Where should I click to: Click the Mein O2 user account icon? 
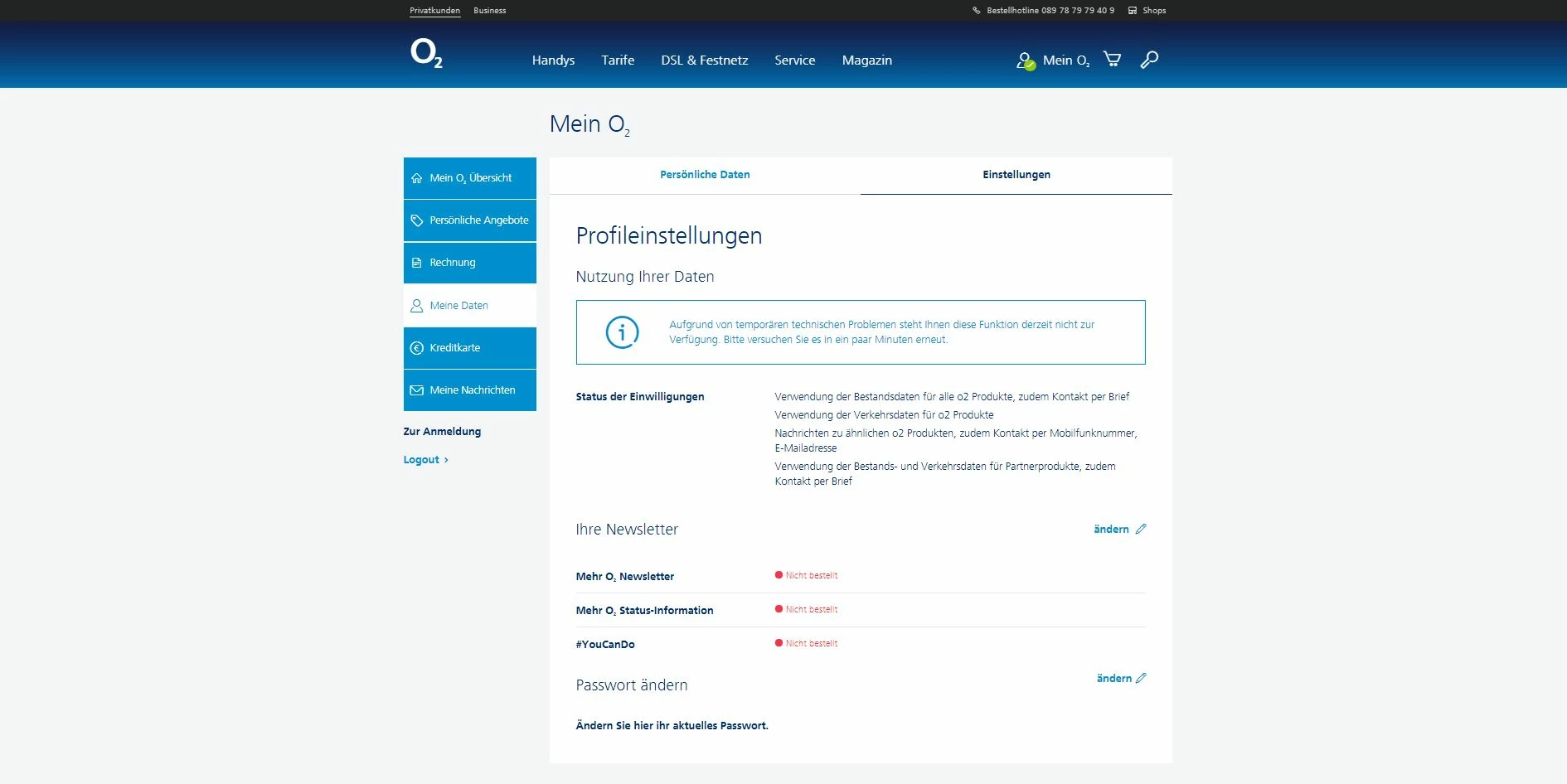(x=1026, y=60)
